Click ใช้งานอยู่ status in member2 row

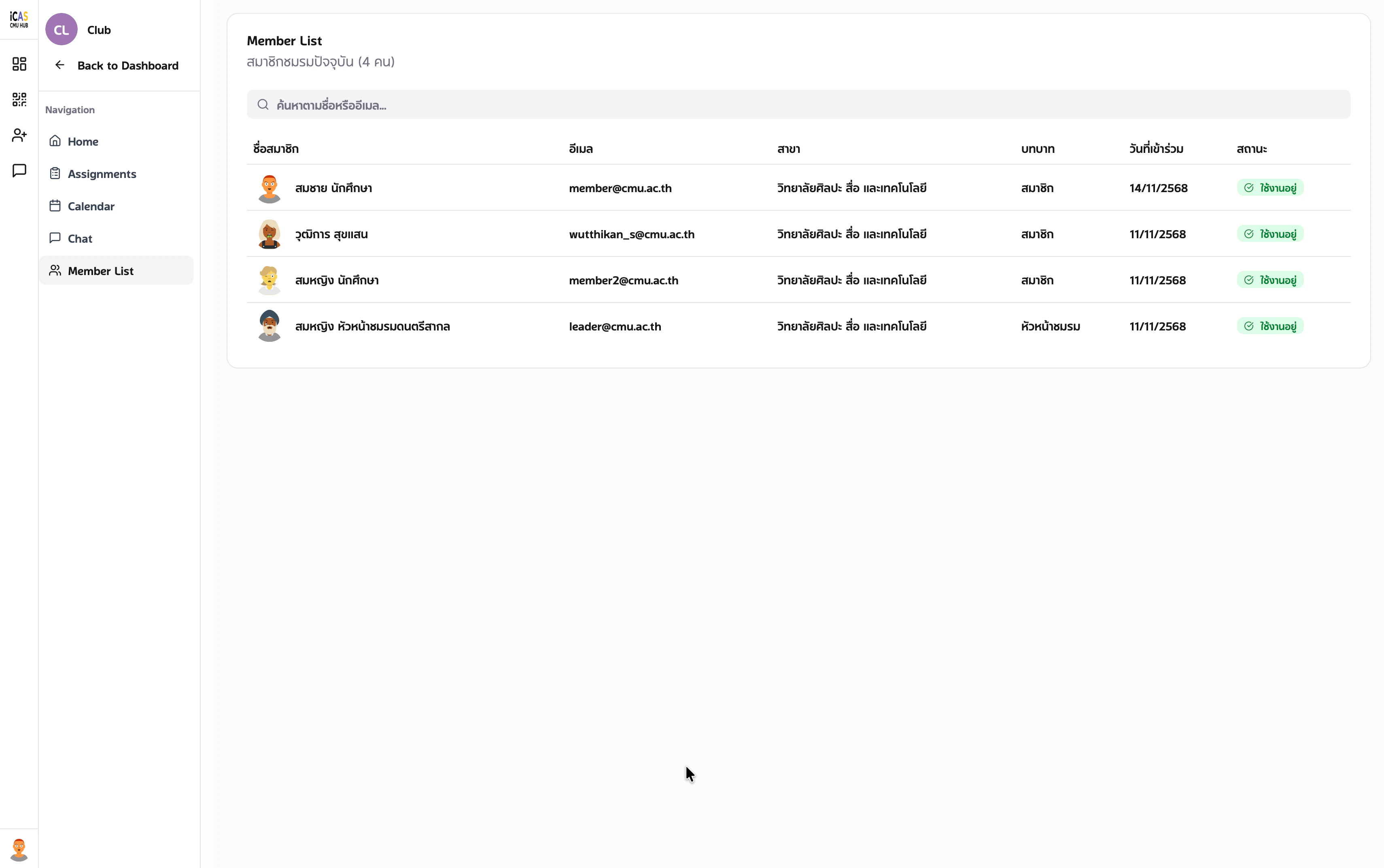click(1270, 279)
